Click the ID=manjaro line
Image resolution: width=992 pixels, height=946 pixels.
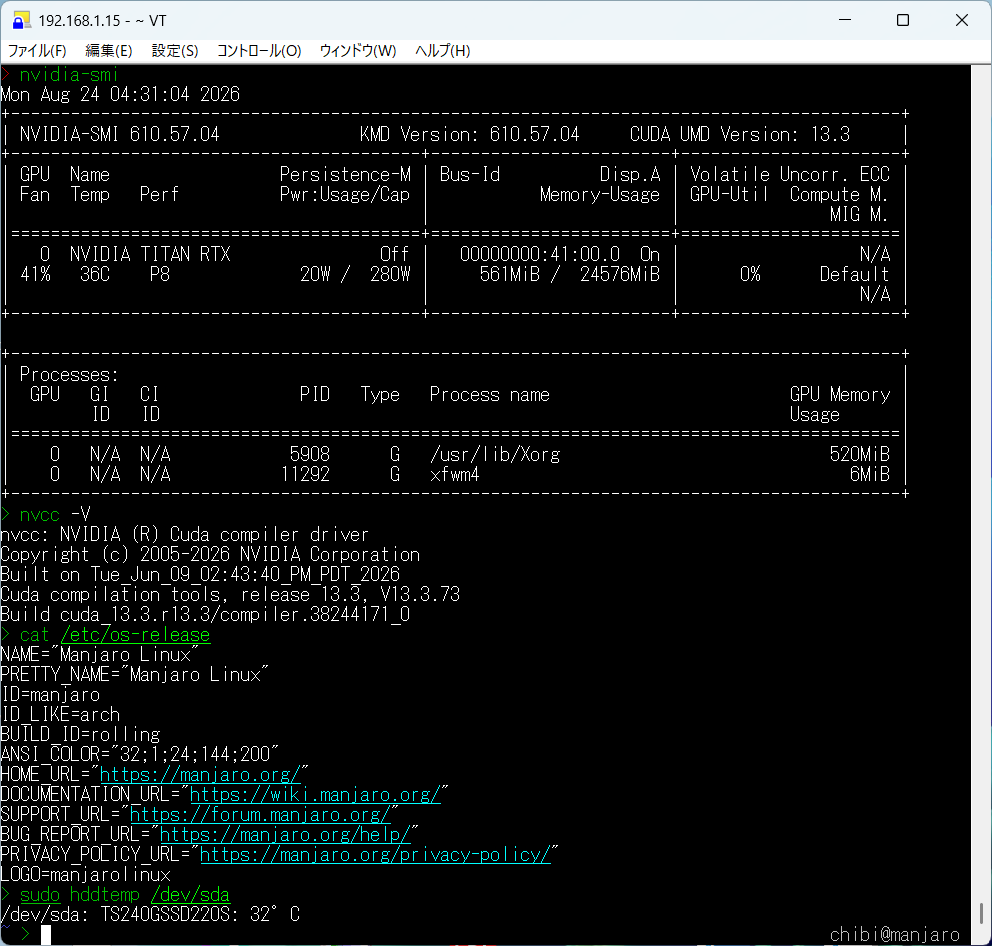[50, 694]
